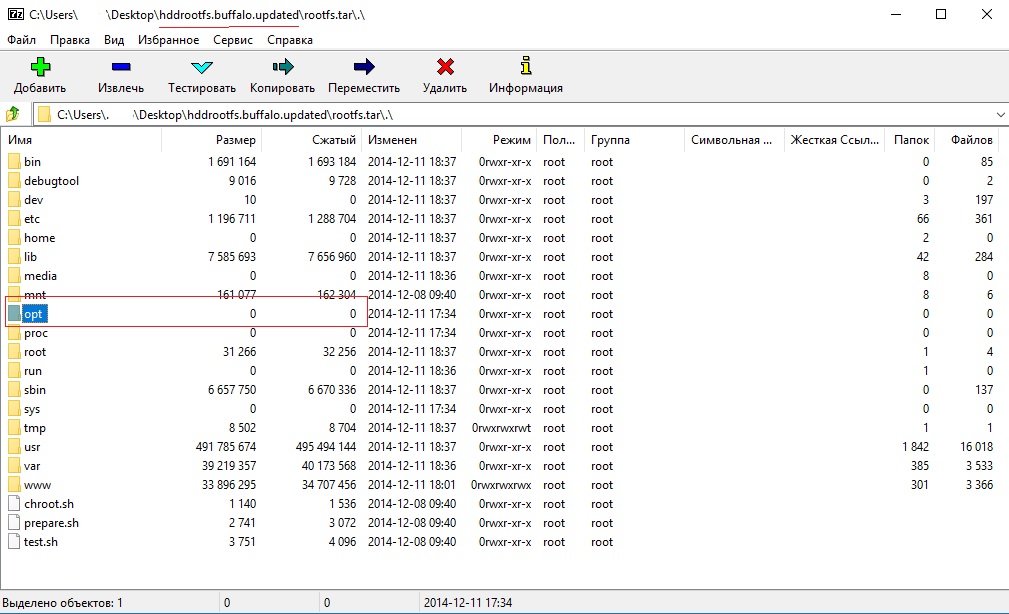Click usr file count 16 018
The height and width of the screenshot is (614, 1009).
pos(977,447)
